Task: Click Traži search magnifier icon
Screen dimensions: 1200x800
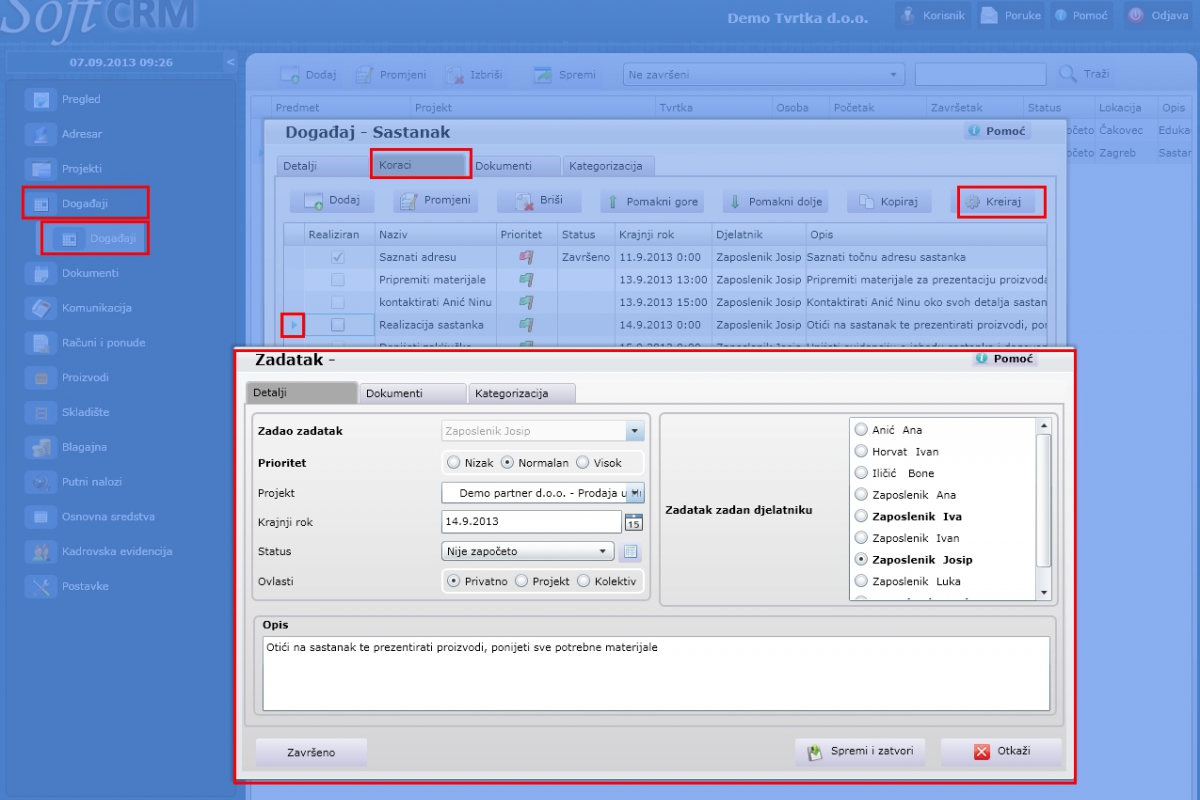Action: [1067, 74]
